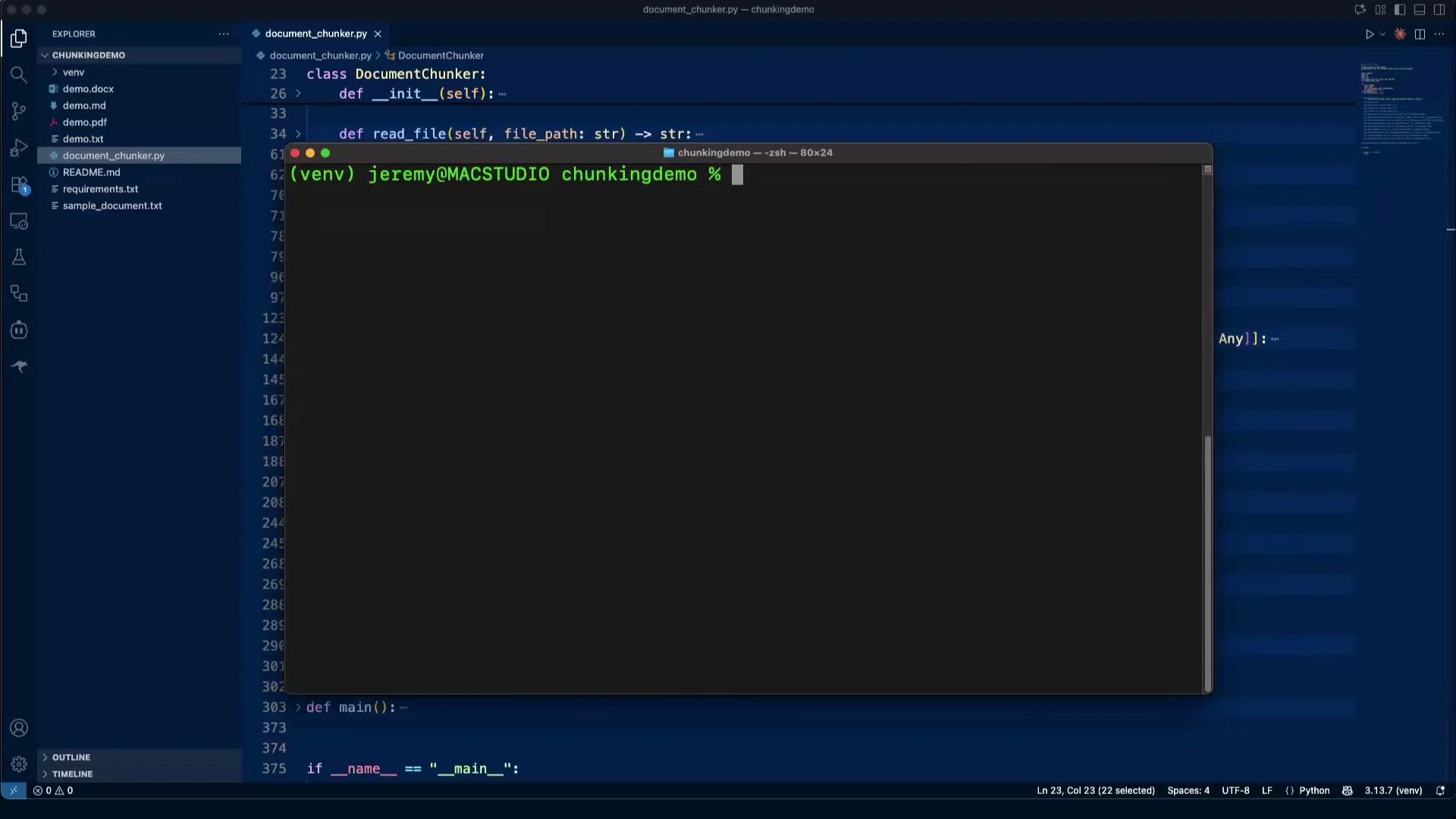Click the terminal title folder proxy icon
The width and height of the screenshot is (1456, 819).
coord(669,152)
